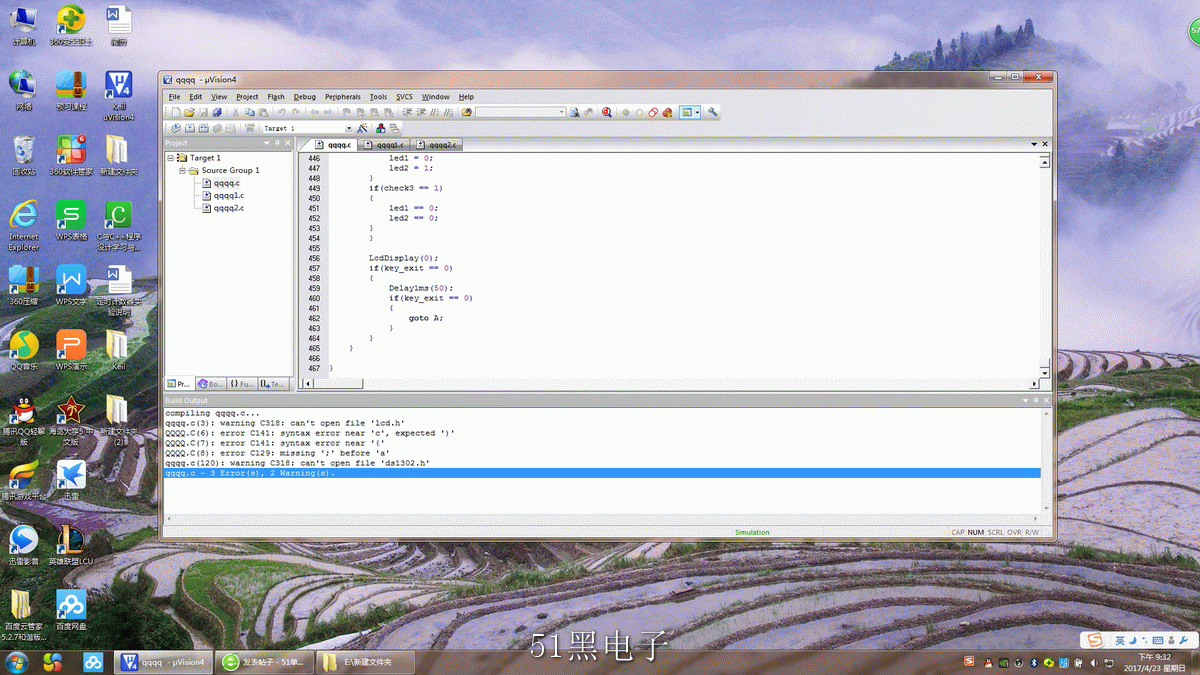Open the find text combo box dropdown
The width and height of the screenshot is (1200, 675).
click(562, 113)
